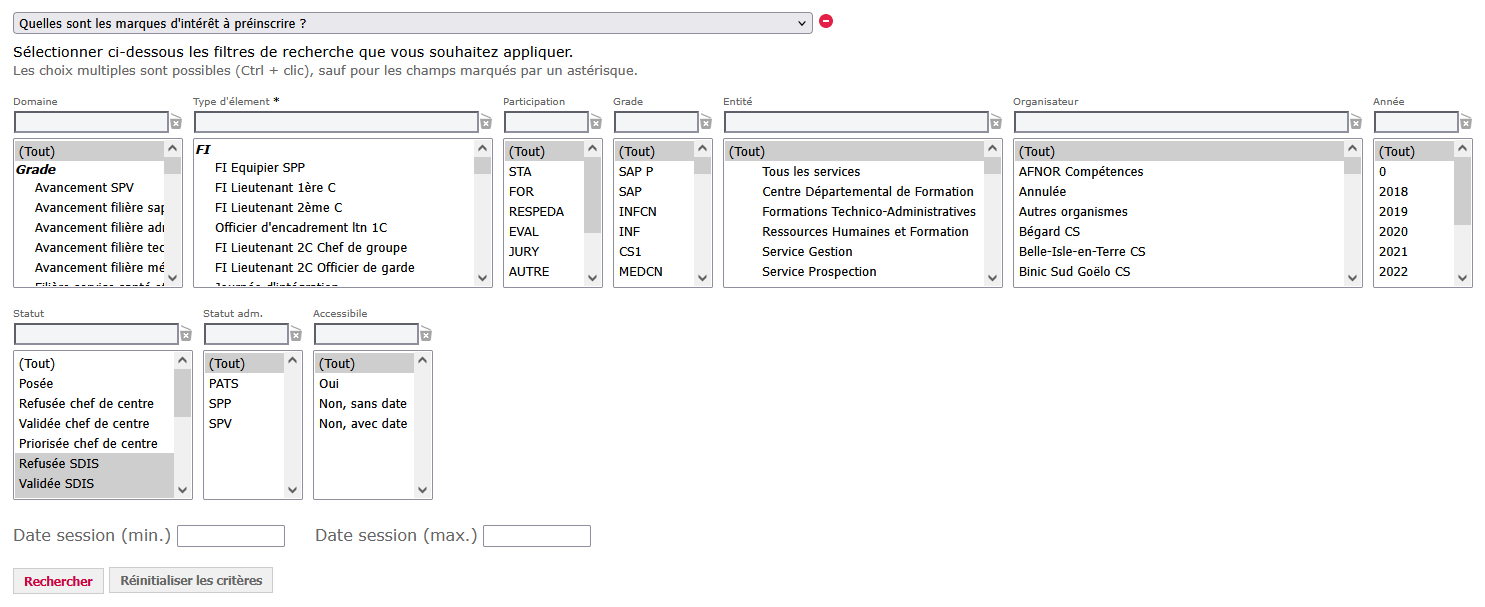
Task: Select year 2022 in Année list
Action: [1415, 272]
